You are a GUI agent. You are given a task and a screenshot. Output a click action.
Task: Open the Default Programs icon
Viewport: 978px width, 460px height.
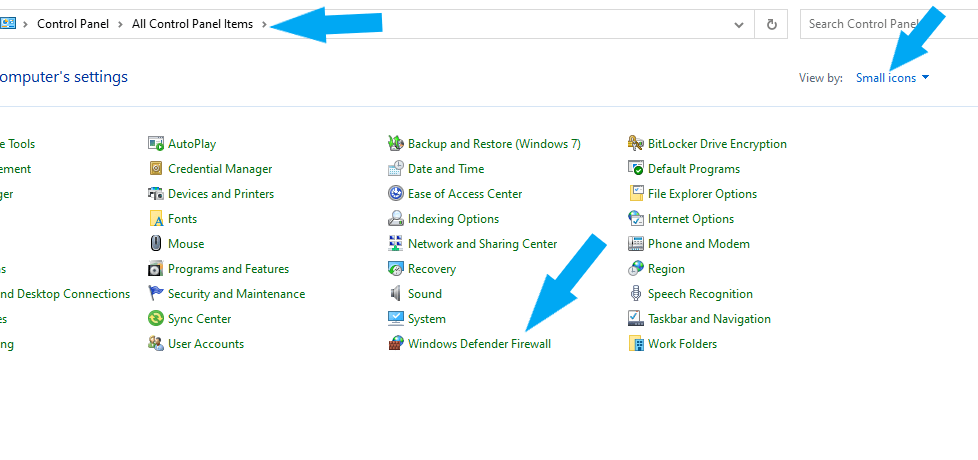tap(636, 168)
